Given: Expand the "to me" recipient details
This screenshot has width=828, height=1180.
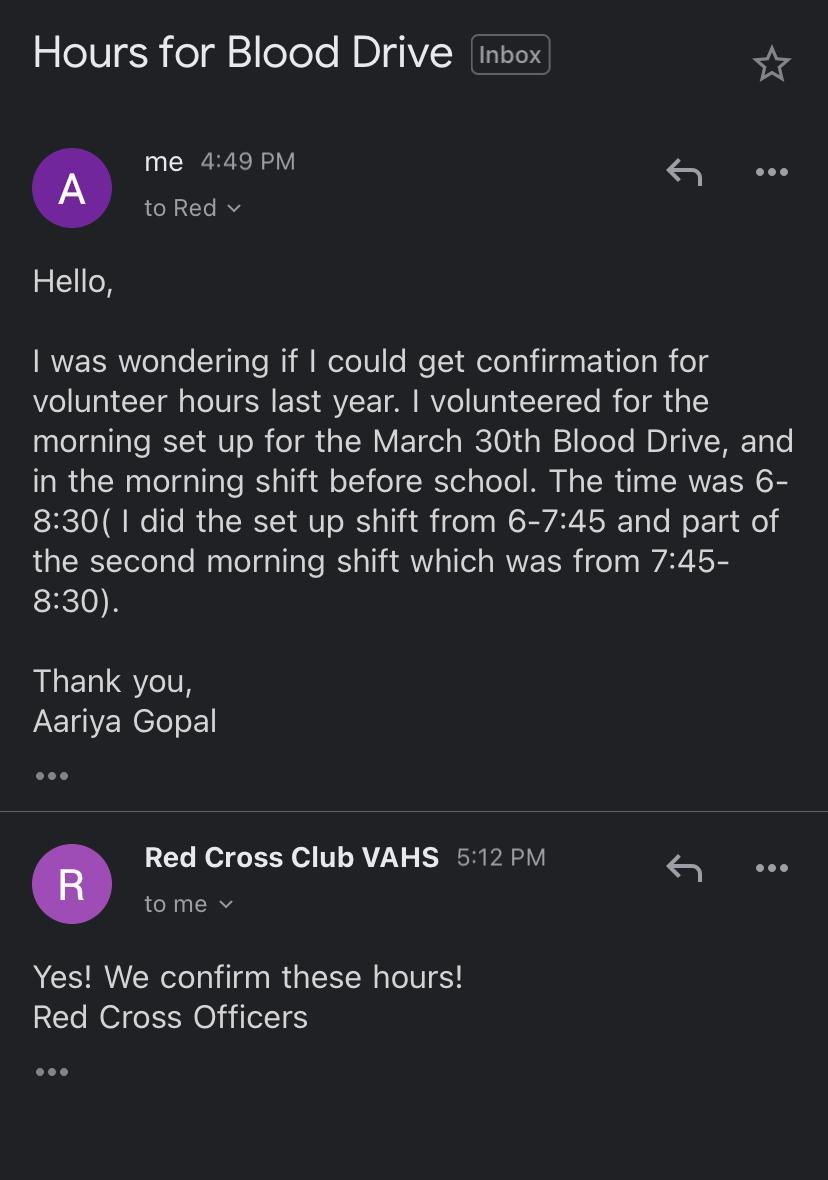Looking at the screenshot, I should click(x=188, y=904).
